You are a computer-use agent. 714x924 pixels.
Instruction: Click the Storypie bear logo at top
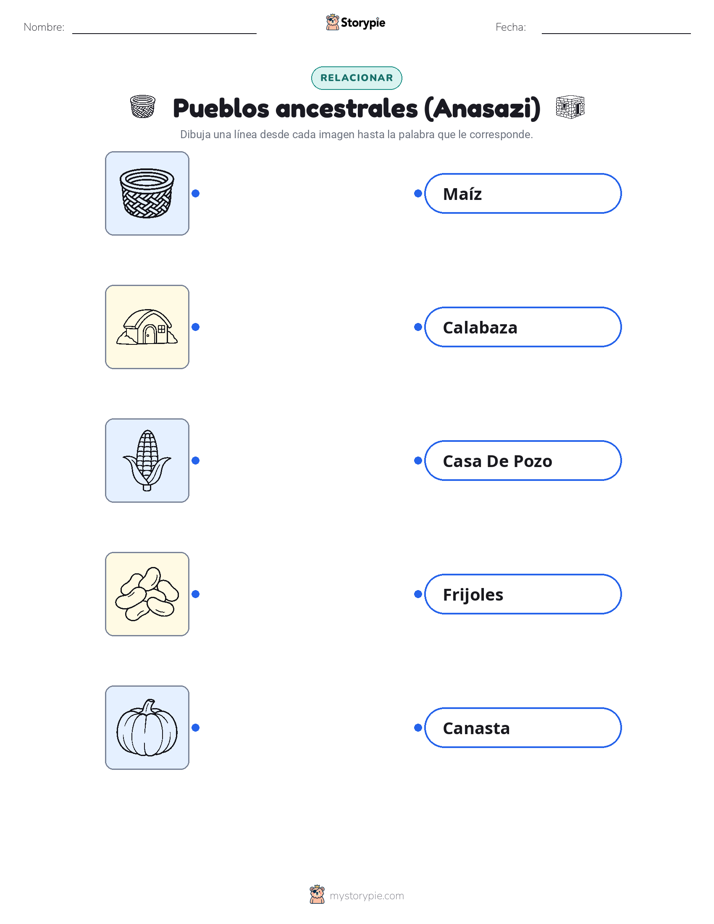333,22
